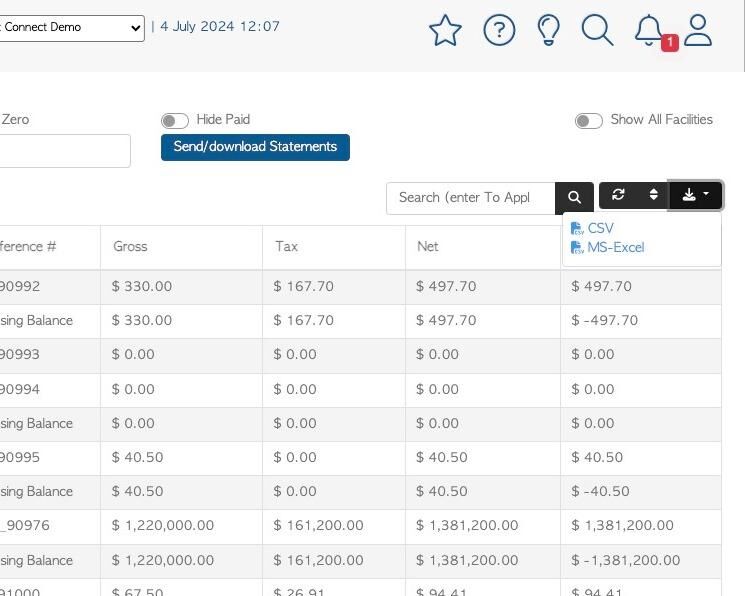Toggle the Hide Paid switch

(x=174, y=121)
